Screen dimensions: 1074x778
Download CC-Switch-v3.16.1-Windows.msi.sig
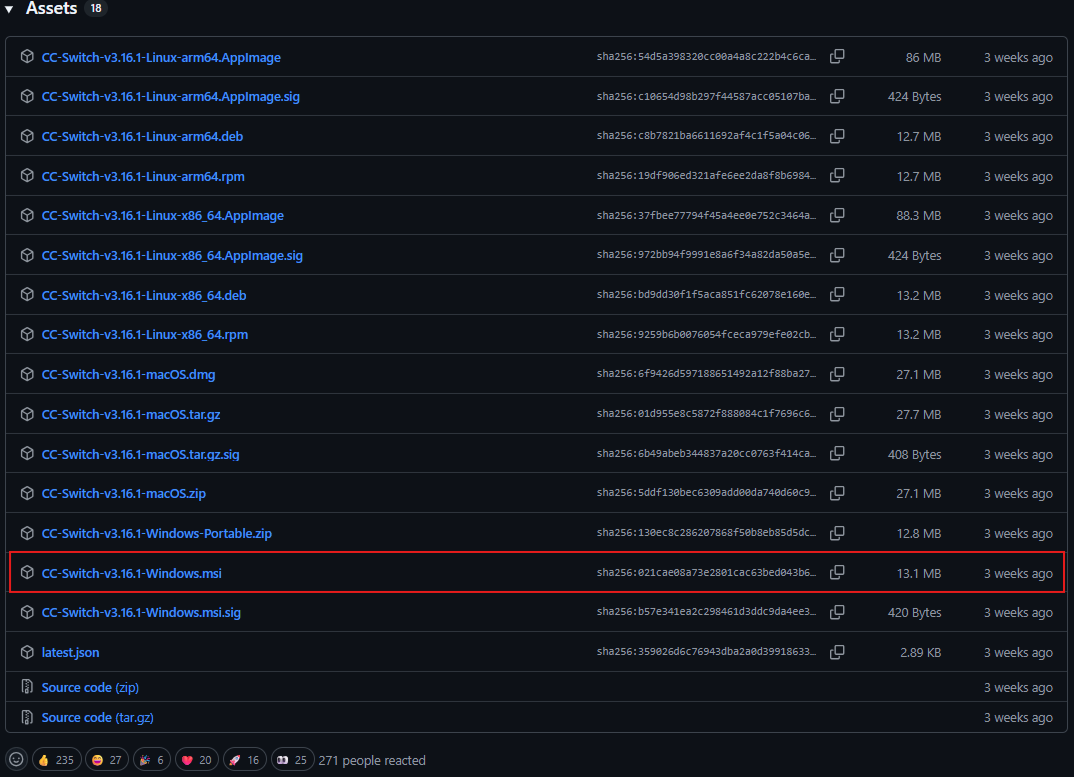[141, 613]
